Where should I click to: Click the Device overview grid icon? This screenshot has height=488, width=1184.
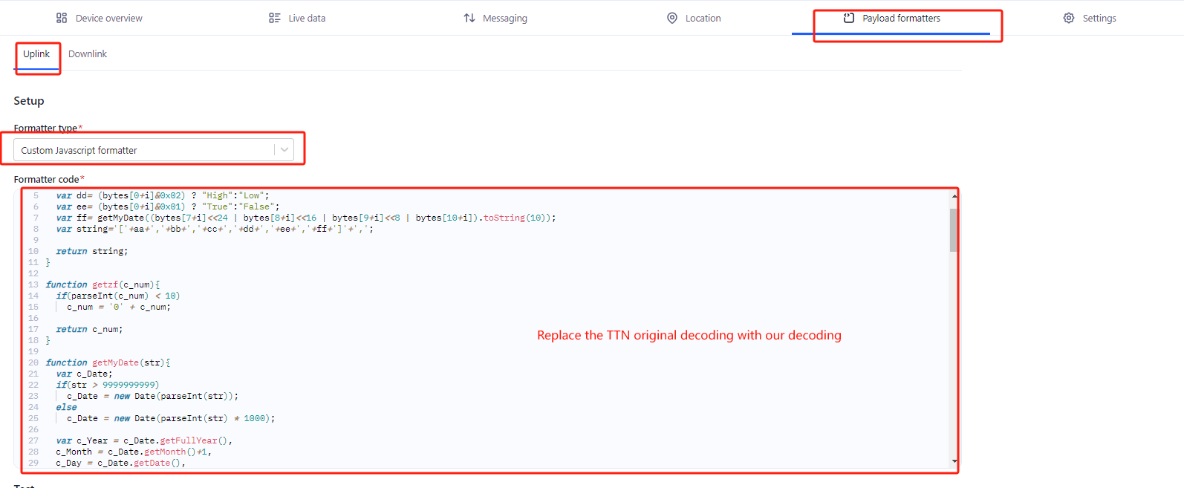(x=62, y=18)
